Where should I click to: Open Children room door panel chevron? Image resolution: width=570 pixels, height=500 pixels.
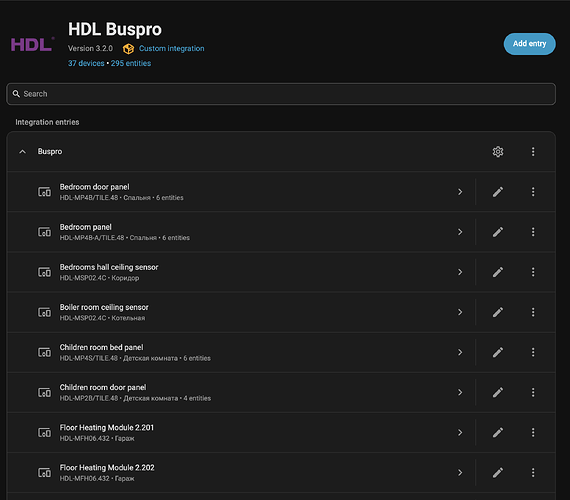460,392
